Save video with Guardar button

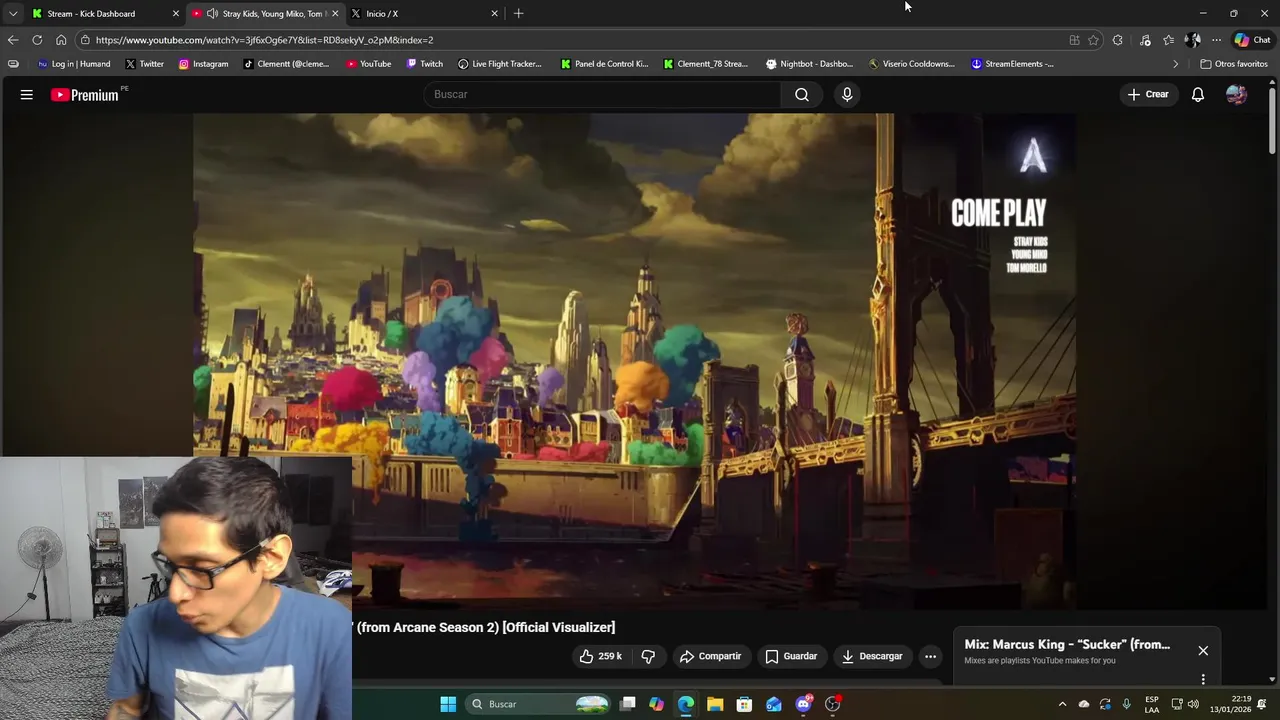tap(791, 656)
